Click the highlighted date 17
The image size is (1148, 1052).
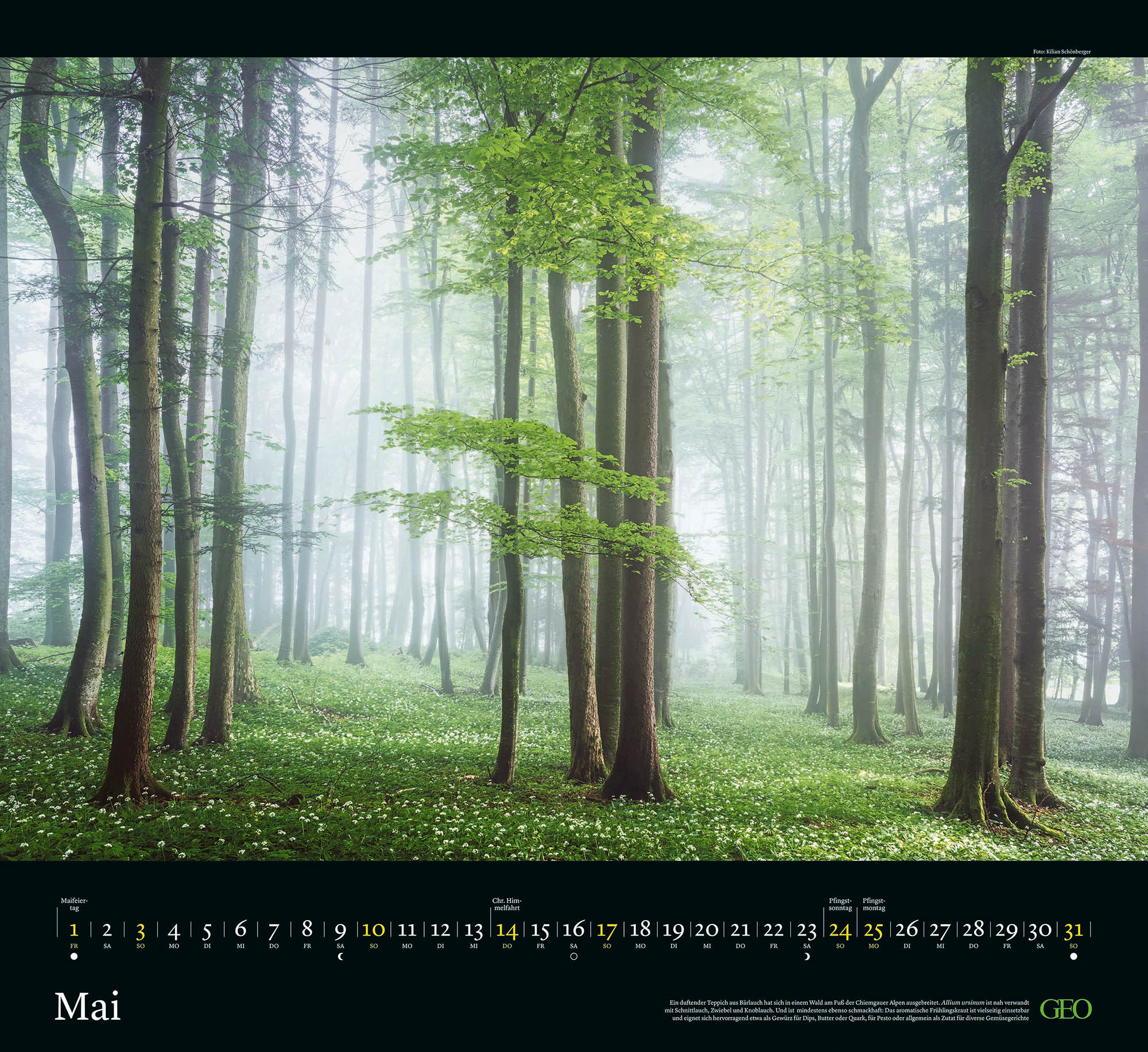tap(607, 930)
